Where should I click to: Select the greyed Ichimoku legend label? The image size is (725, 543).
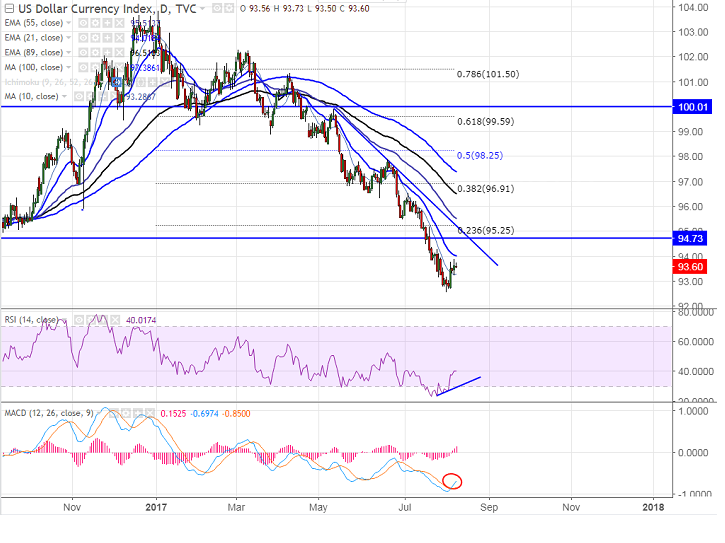point(48,82)
